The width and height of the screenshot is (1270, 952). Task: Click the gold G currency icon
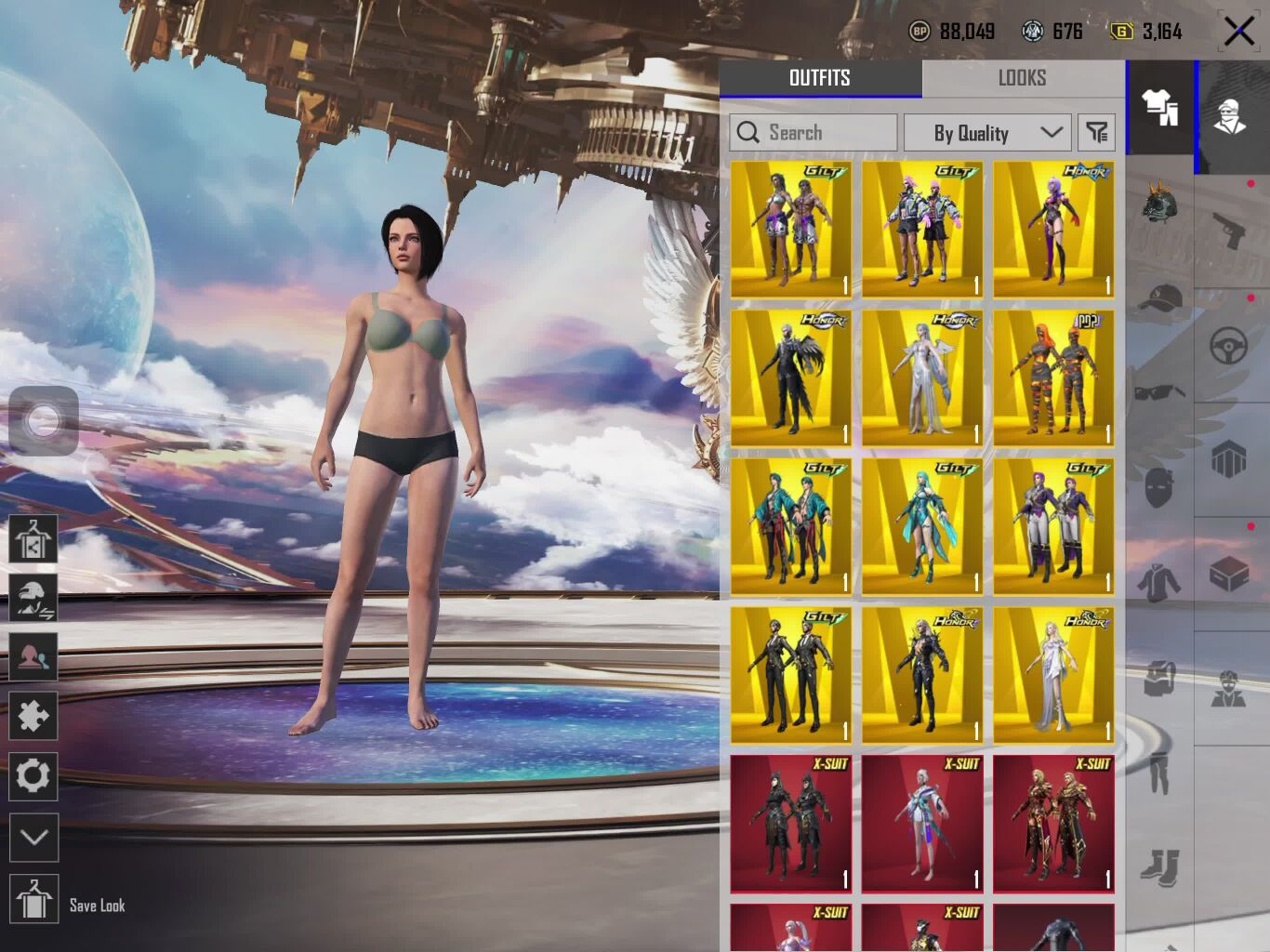(1122, 32)
